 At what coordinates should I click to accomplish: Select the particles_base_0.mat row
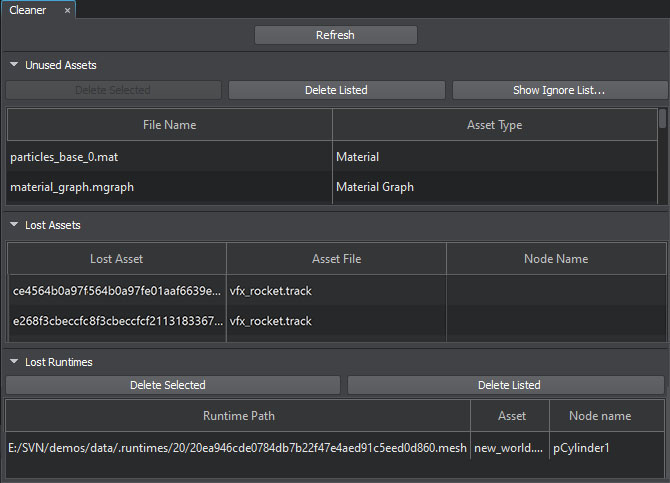(x=170, y=157)
